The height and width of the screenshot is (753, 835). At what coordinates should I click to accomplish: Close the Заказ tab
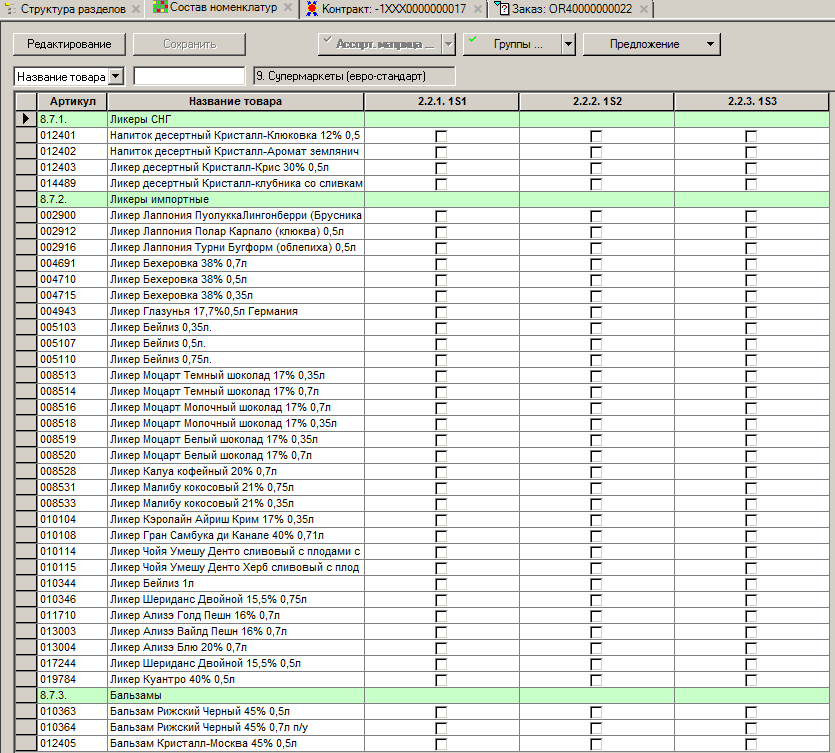[643, 9]
